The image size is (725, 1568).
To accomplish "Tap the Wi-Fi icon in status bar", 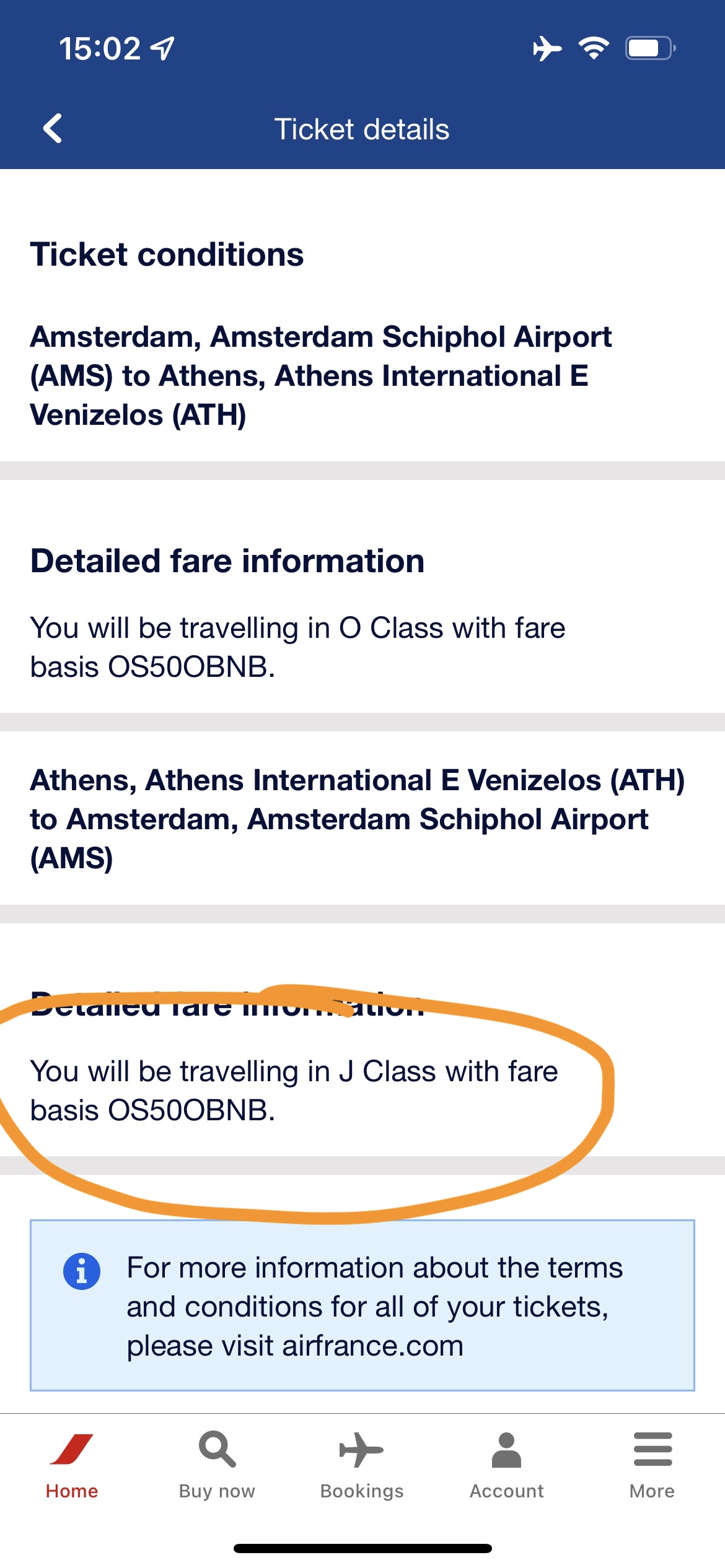I will [594, 46].
